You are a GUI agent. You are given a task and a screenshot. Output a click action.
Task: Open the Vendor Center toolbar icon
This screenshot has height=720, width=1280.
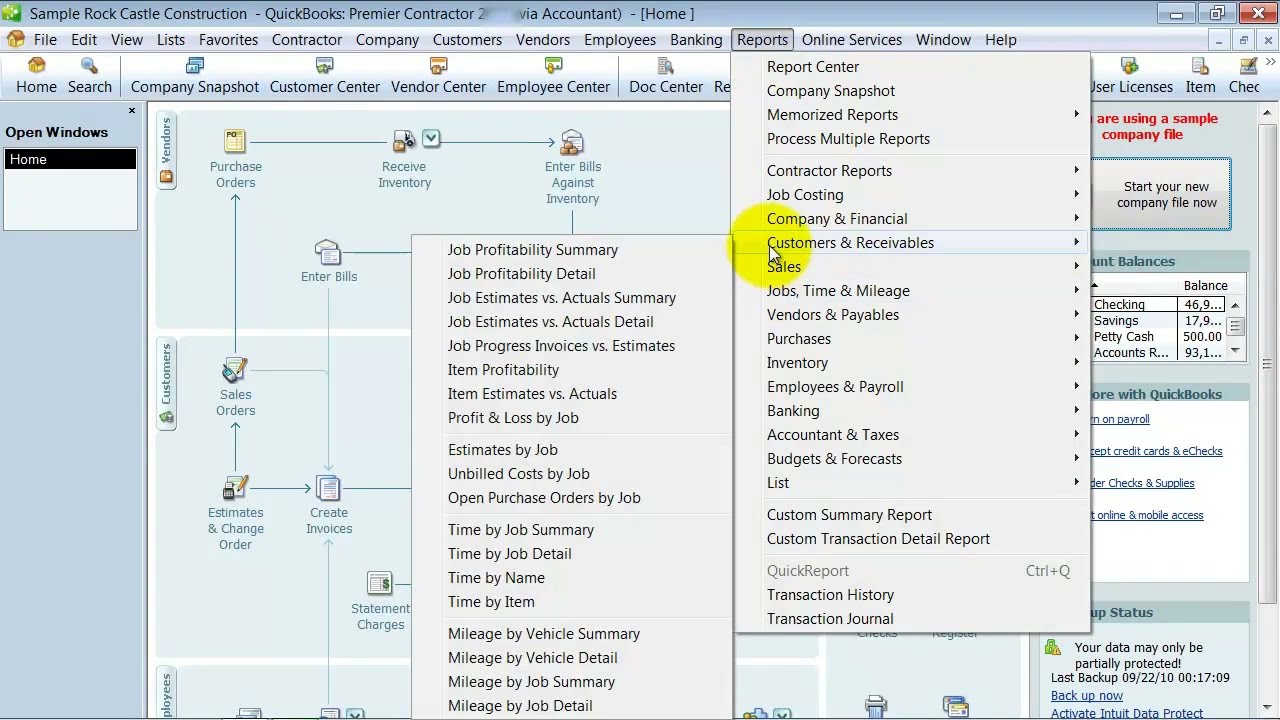tap(438, 76)
